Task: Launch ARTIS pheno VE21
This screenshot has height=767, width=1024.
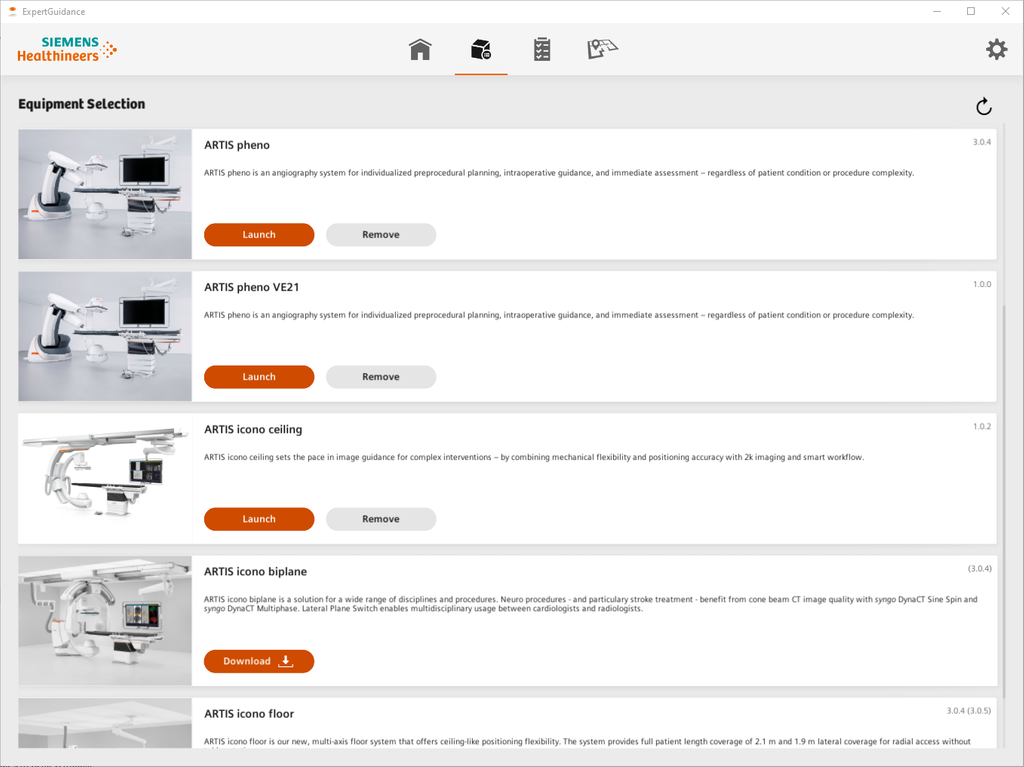Action: 259,377
